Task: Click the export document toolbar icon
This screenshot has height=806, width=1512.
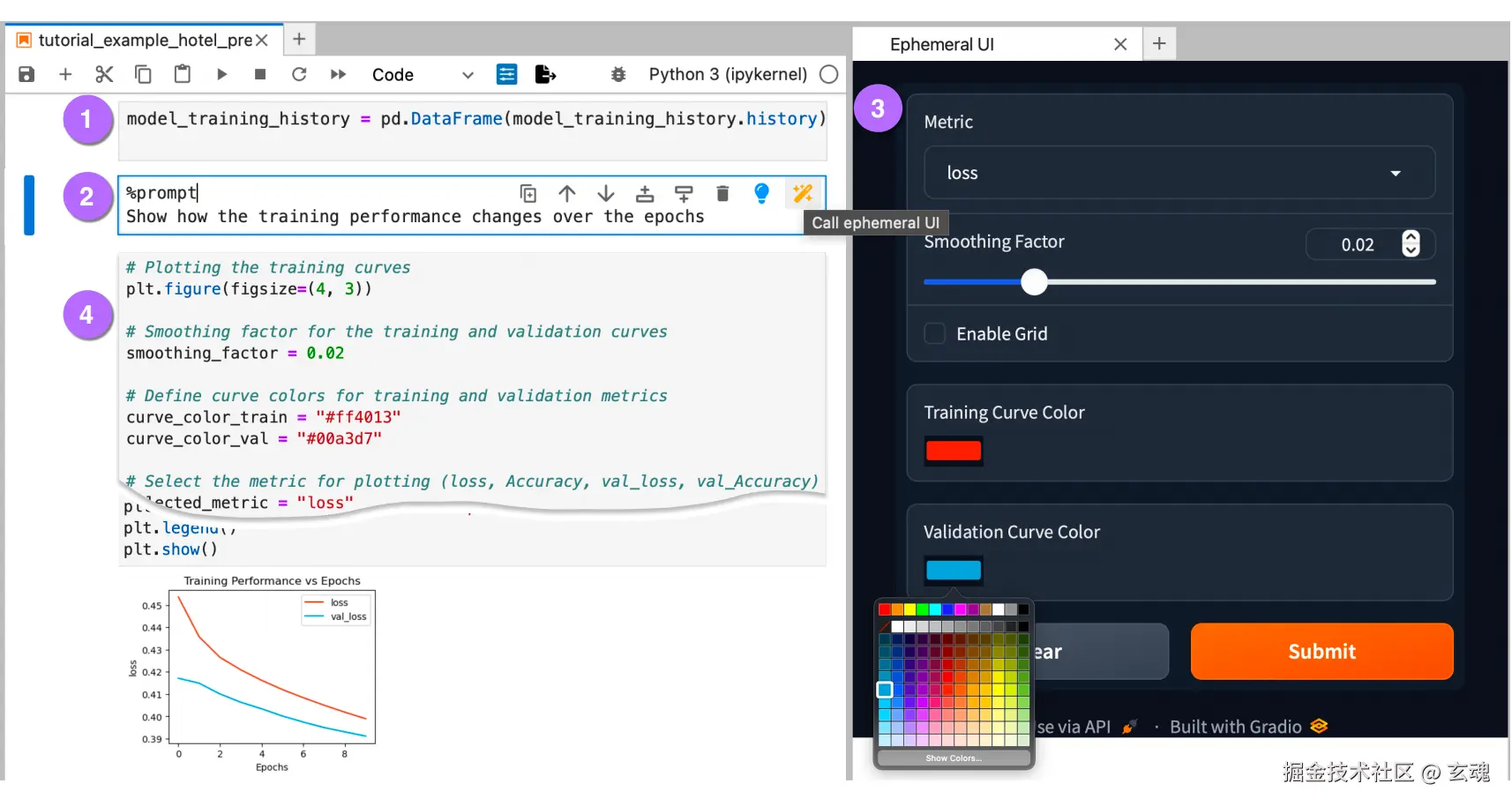Action: [x=545, y=75]
